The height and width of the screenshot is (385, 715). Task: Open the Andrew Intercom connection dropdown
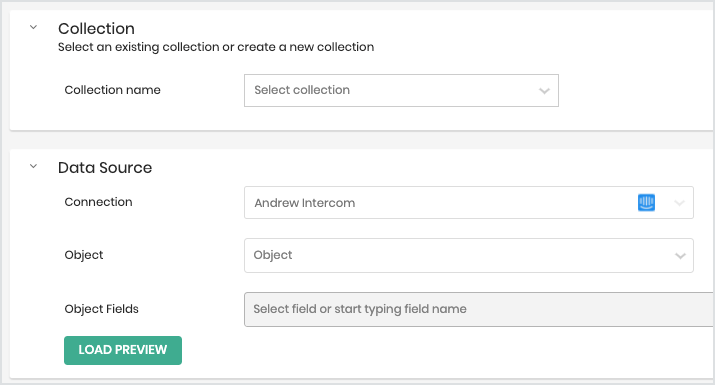point(469,203)
